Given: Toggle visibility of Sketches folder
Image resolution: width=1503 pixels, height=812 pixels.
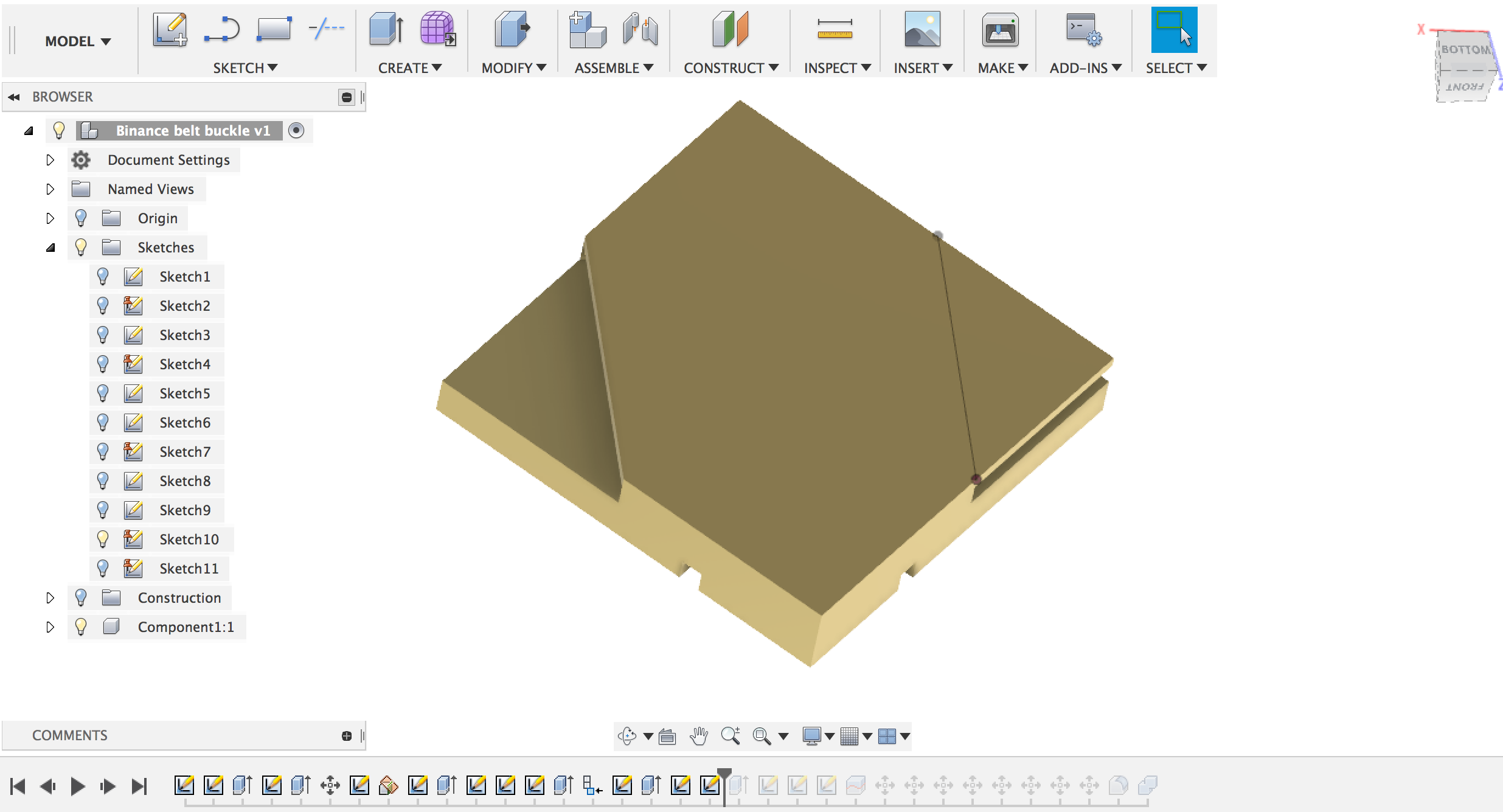Looking at the screenshot, I should pyautogui.click(x=81, y=247).
